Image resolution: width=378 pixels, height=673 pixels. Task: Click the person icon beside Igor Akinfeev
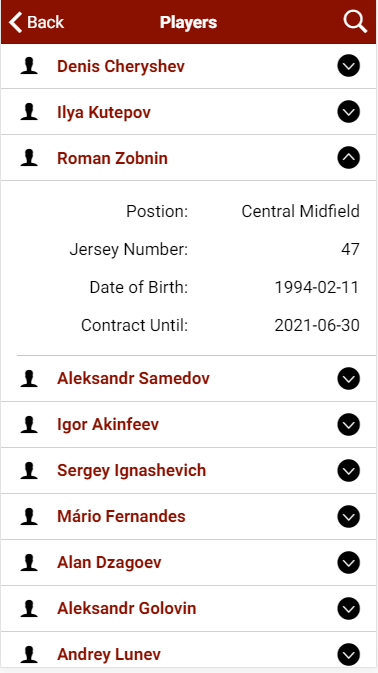point(29,424)
